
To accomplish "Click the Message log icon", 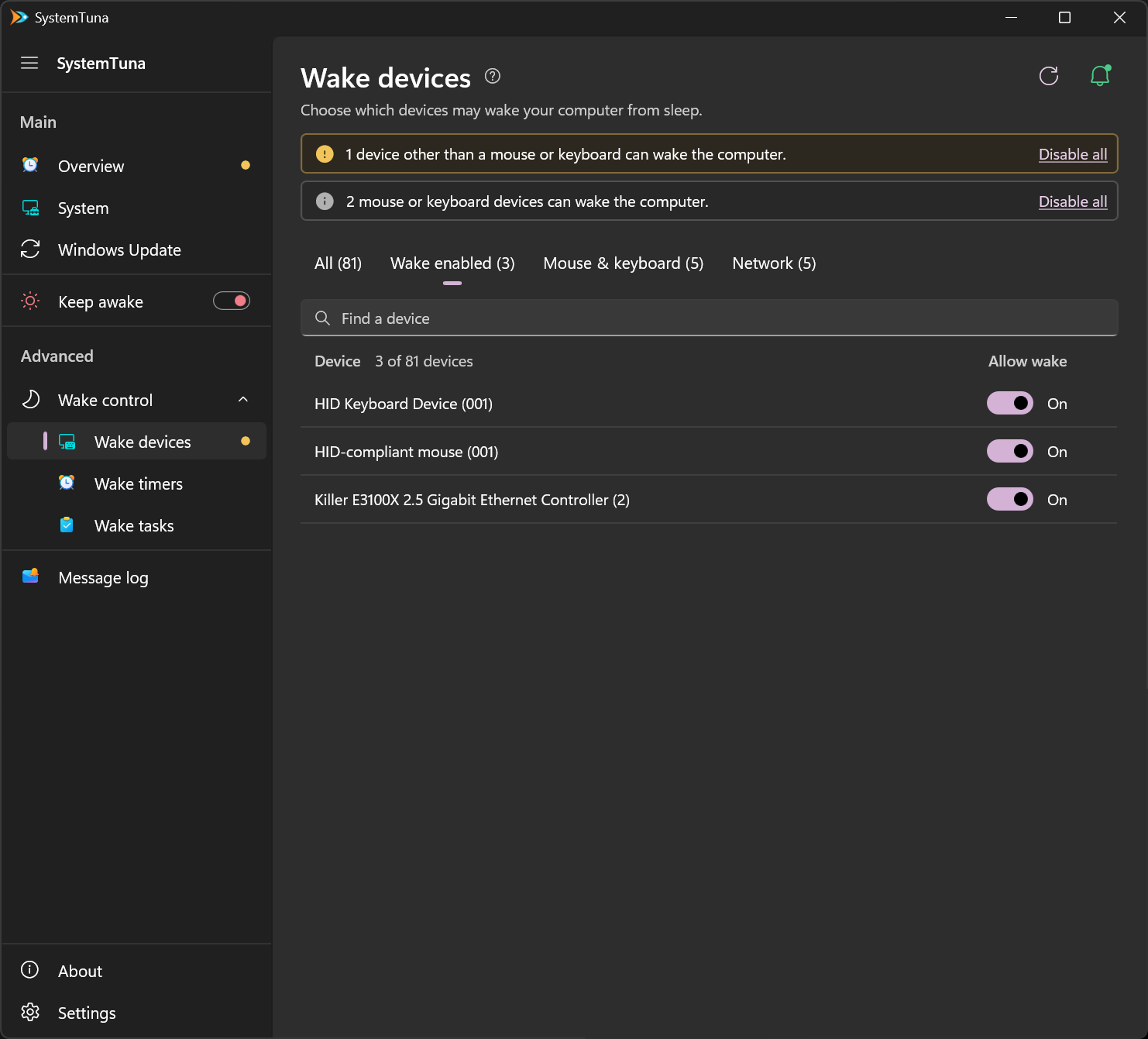I will [x=30, y=576].
